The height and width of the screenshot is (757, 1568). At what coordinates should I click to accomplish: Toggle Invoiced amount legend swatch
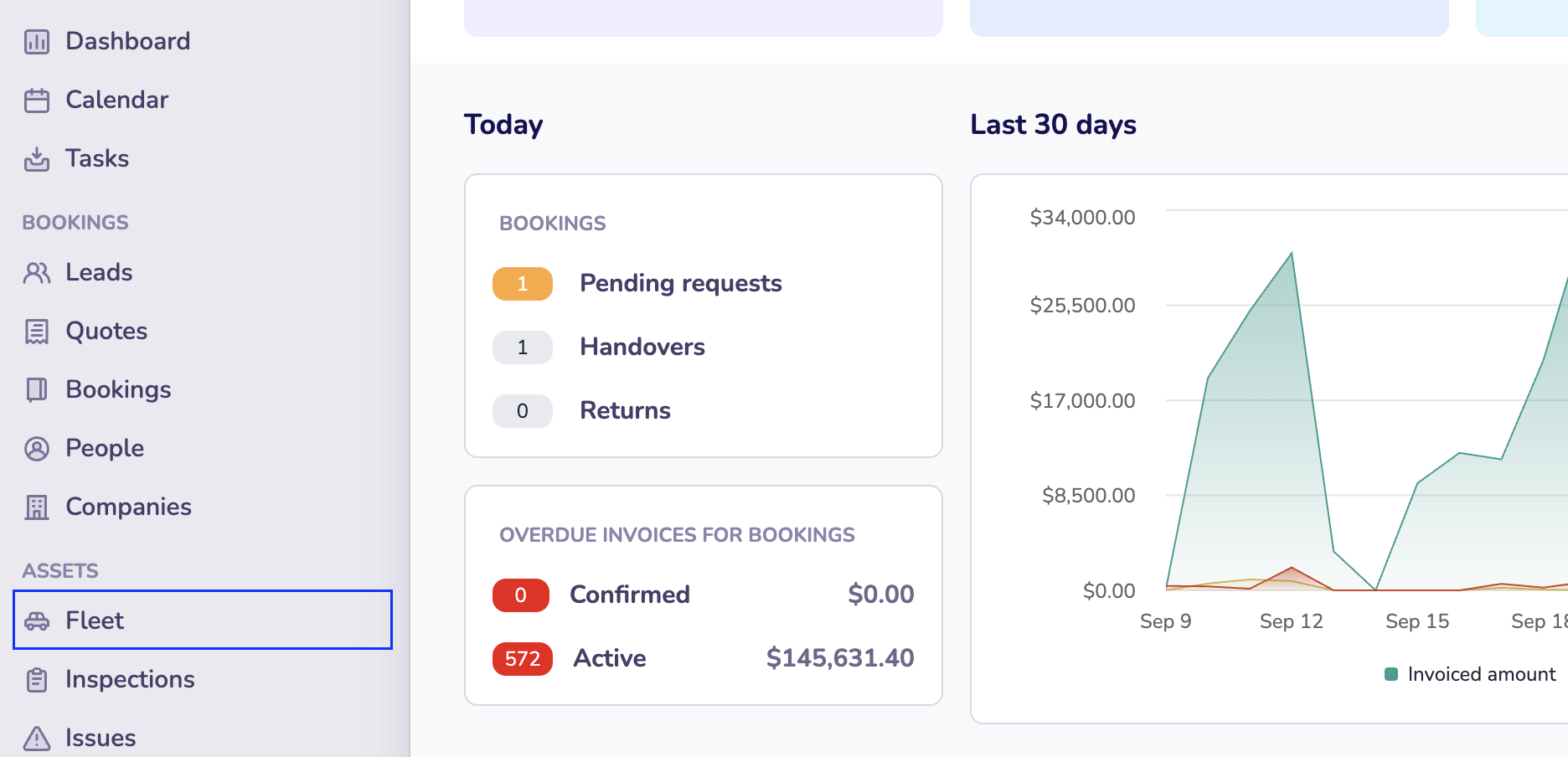click(x=1391, y=674)
